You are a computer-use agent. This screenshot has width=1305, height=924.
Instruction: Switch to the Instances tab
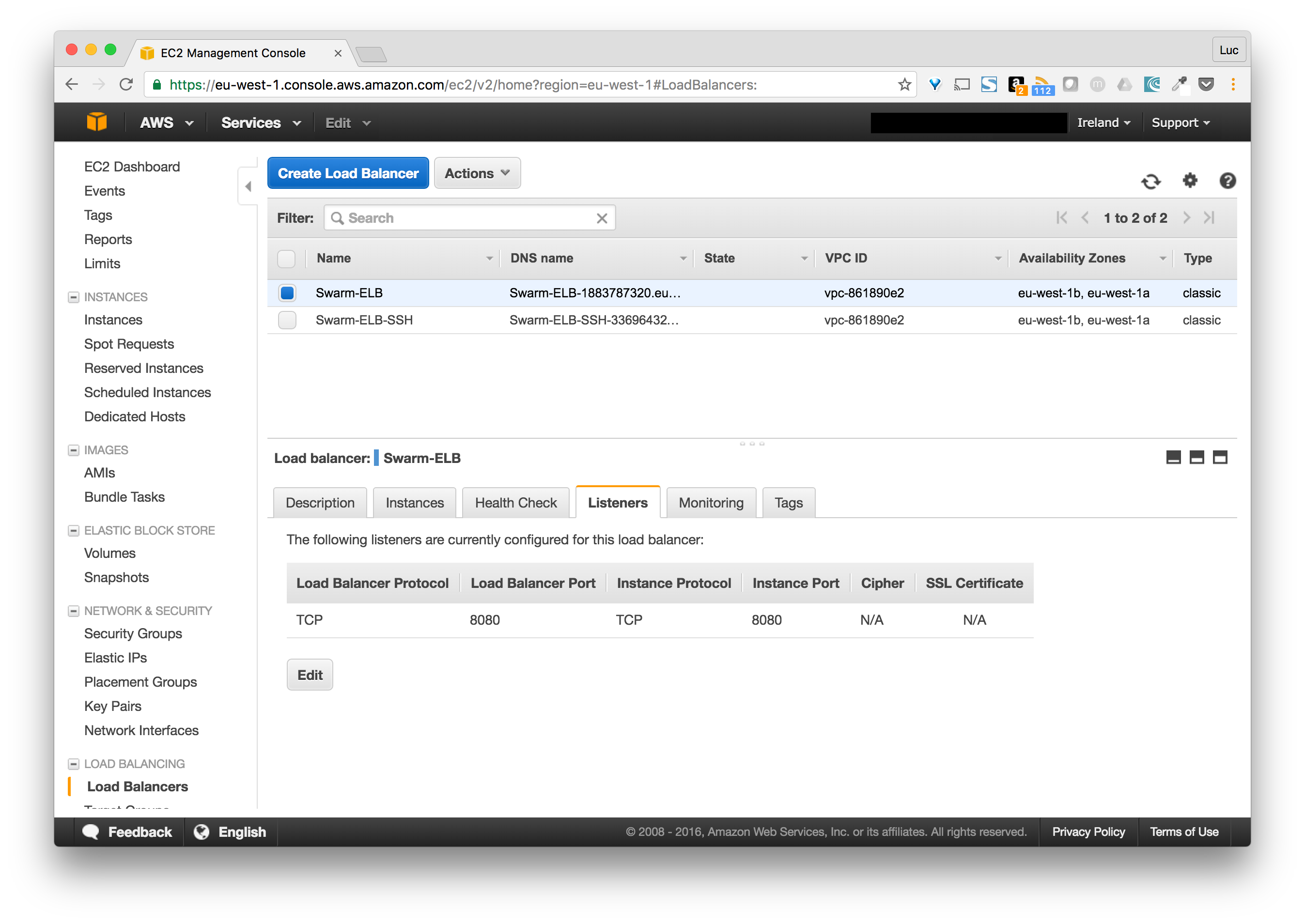[414, 502]
